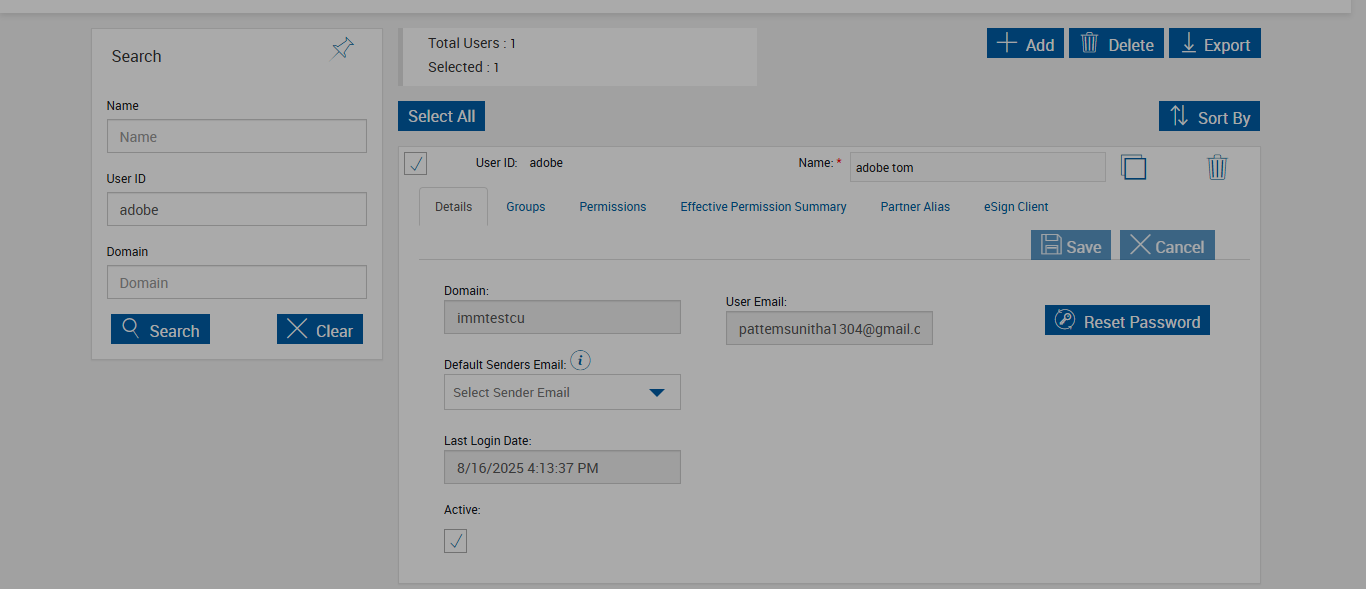Click the Select All button
Image resolution: width=1366 pixels, height=589 pixels.
[x=441, y=116]
